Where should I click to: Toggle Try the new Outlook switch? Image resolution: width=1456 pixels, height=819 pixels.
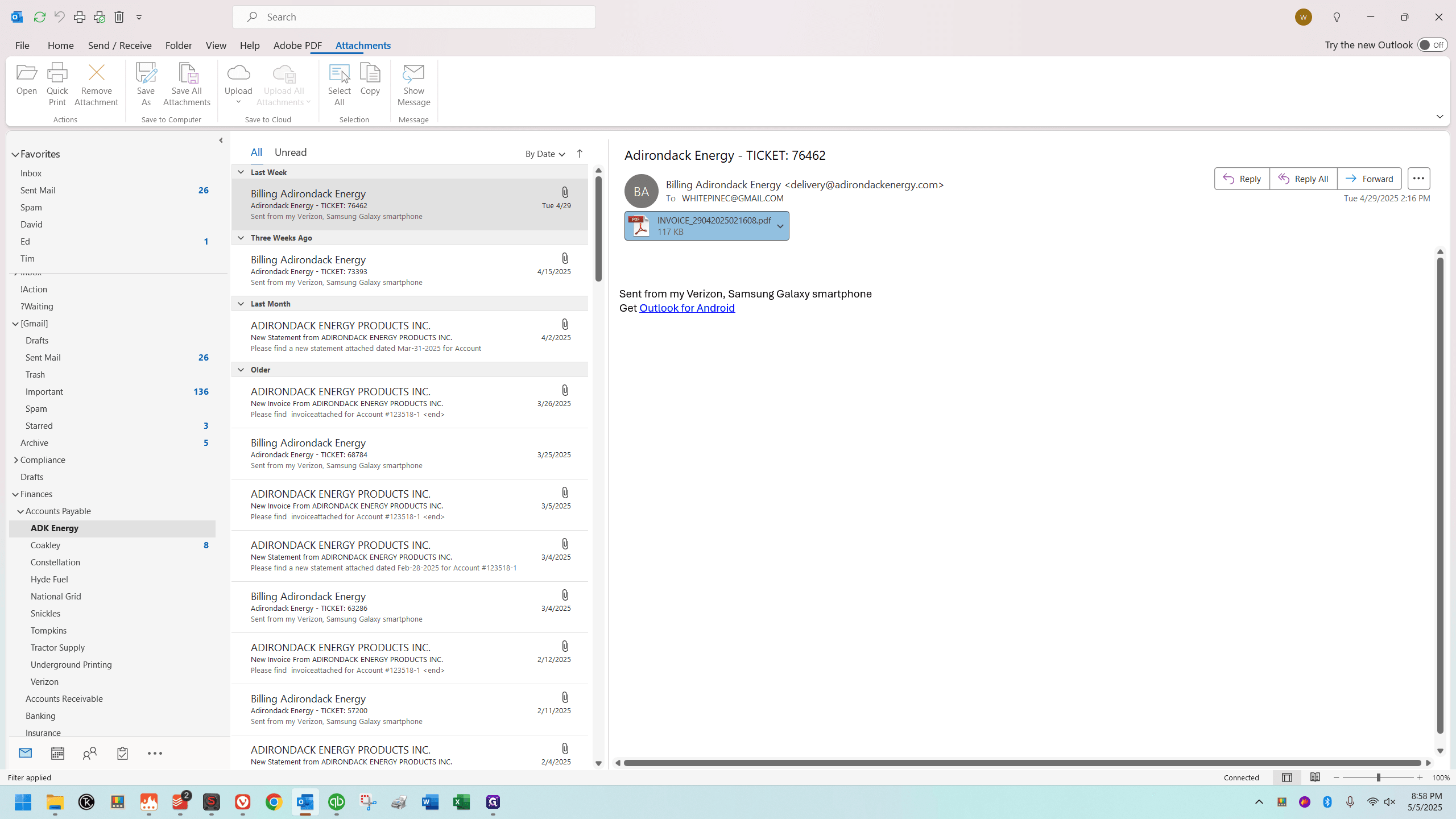pos(1432,45)
